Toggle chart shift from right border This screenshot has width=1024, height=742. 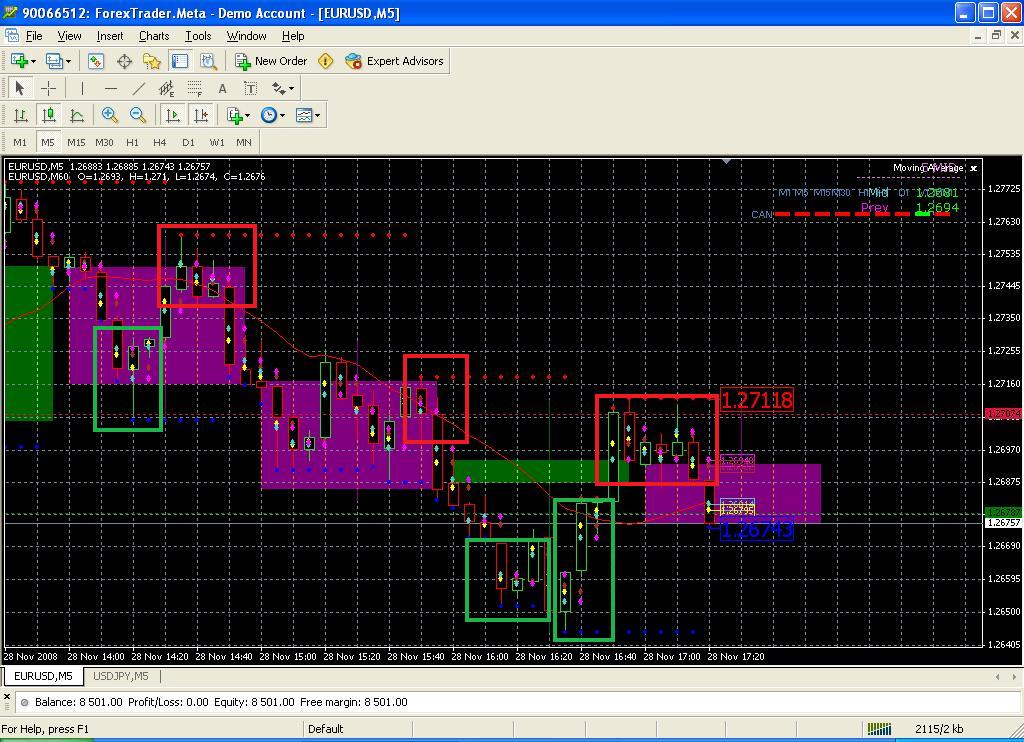tap(201, 115)
